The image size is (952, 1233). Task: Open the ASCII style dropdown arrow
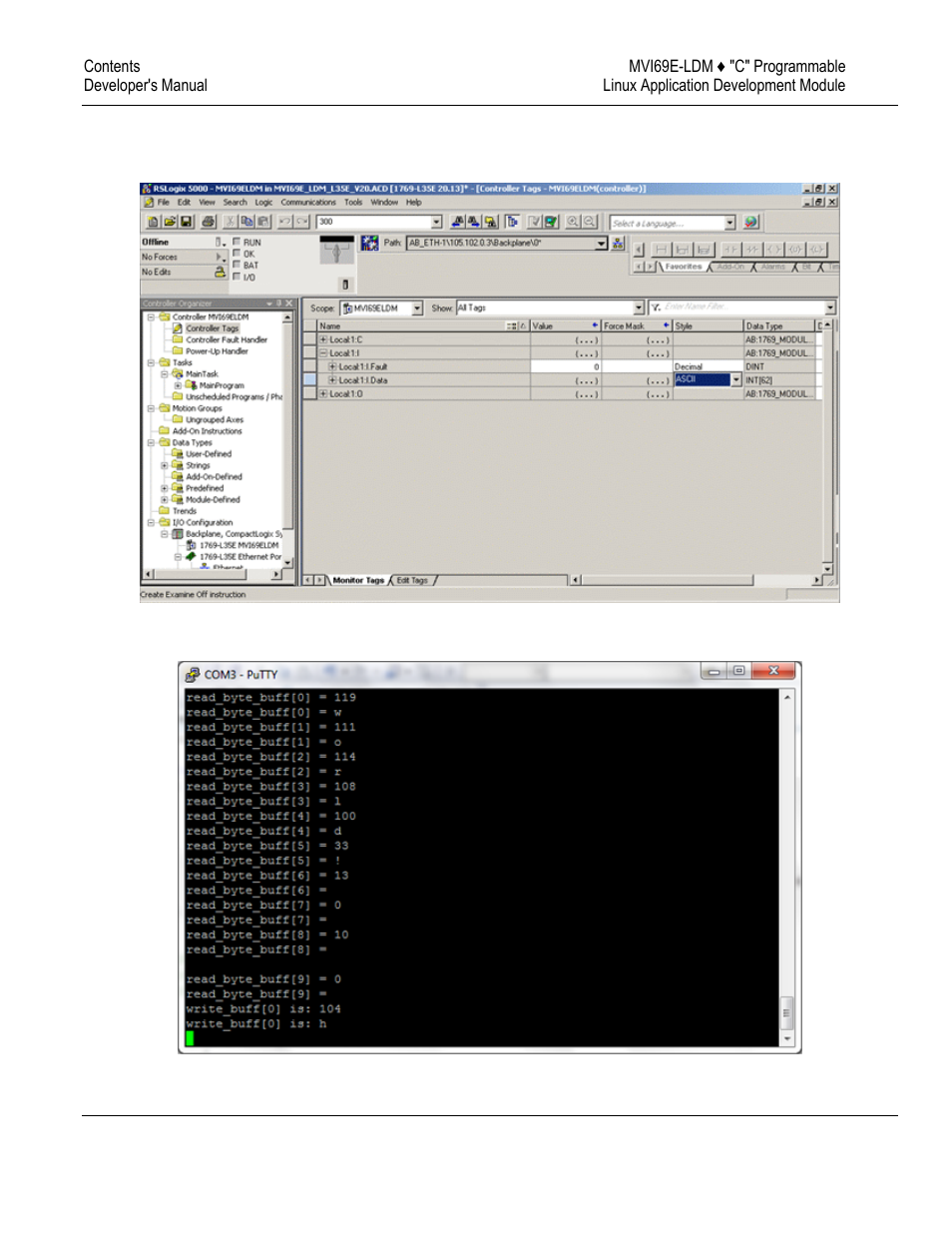click(x=736, y=380)
